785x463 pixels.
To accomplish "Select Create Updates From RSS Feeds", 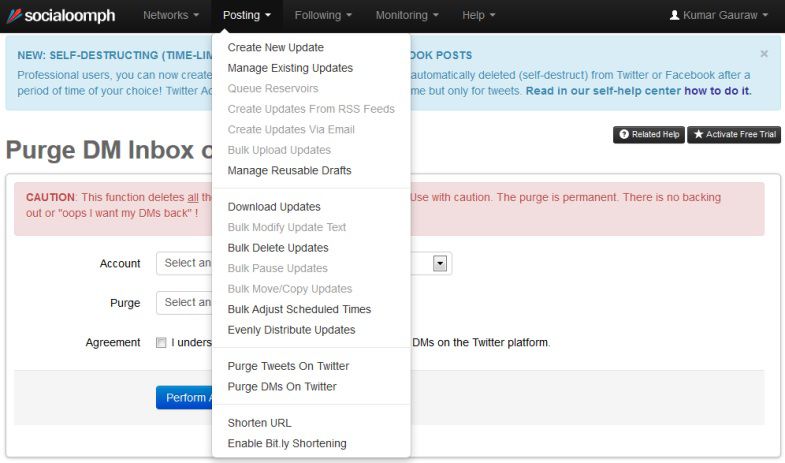I will [x=311, y=109].
